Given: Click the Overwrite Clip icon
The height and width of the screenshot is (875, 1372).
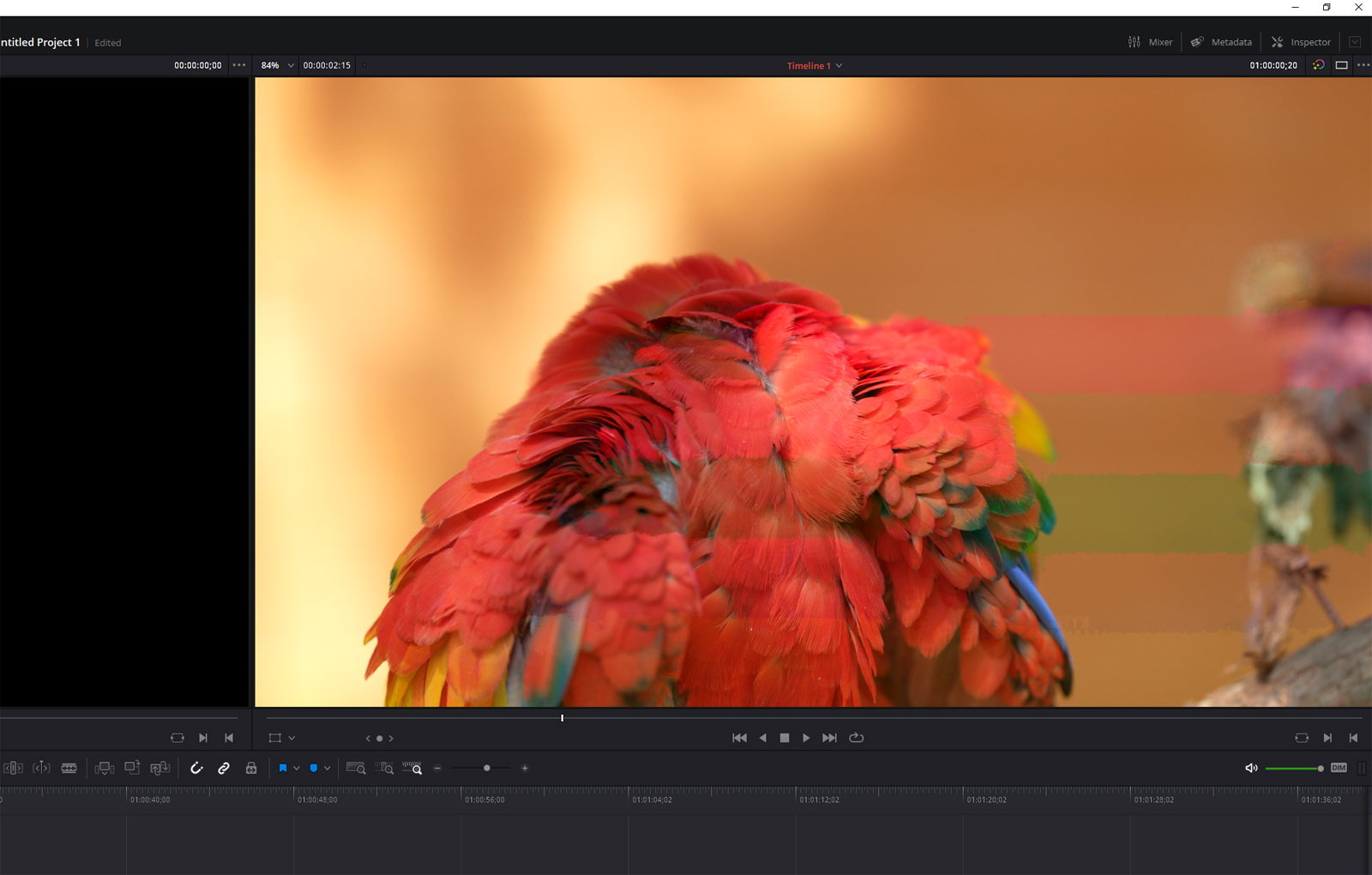Looking at the screenshot, I should coord(132,769).
